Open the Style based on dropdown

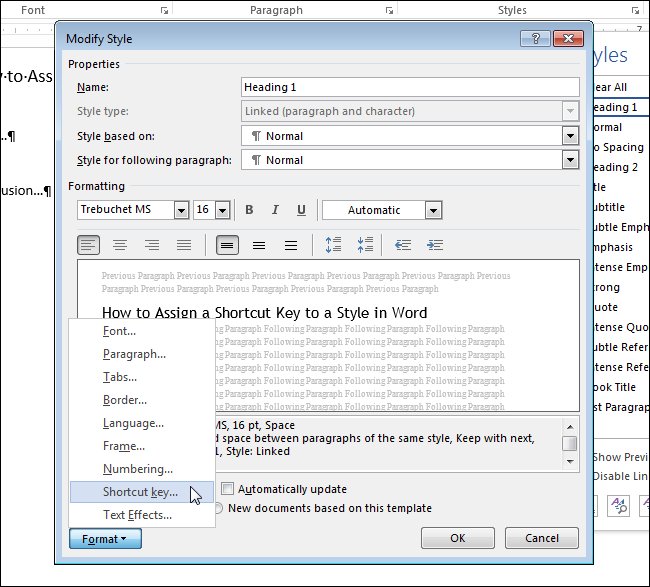[x=570, y=136]
